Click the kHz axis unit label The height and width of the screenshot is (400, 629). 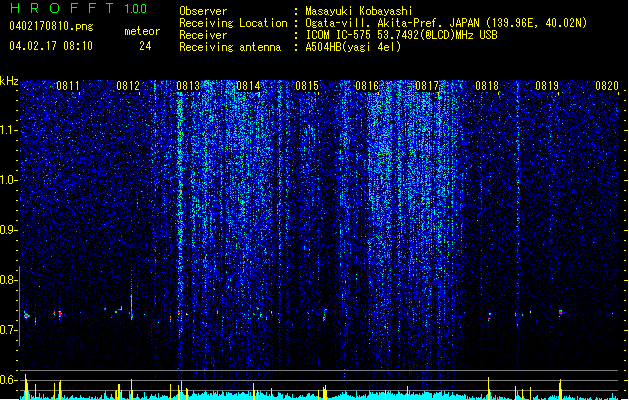9,81
